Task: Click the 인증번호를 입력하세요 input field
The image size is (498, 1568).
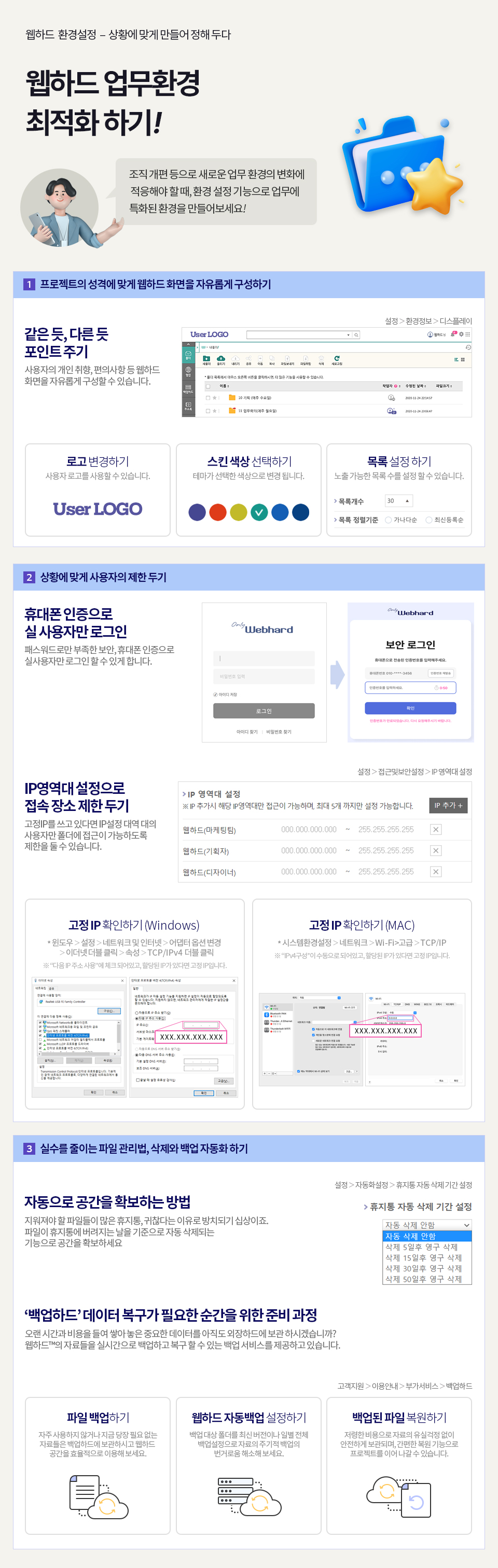Action: click(x=410, y=687)
